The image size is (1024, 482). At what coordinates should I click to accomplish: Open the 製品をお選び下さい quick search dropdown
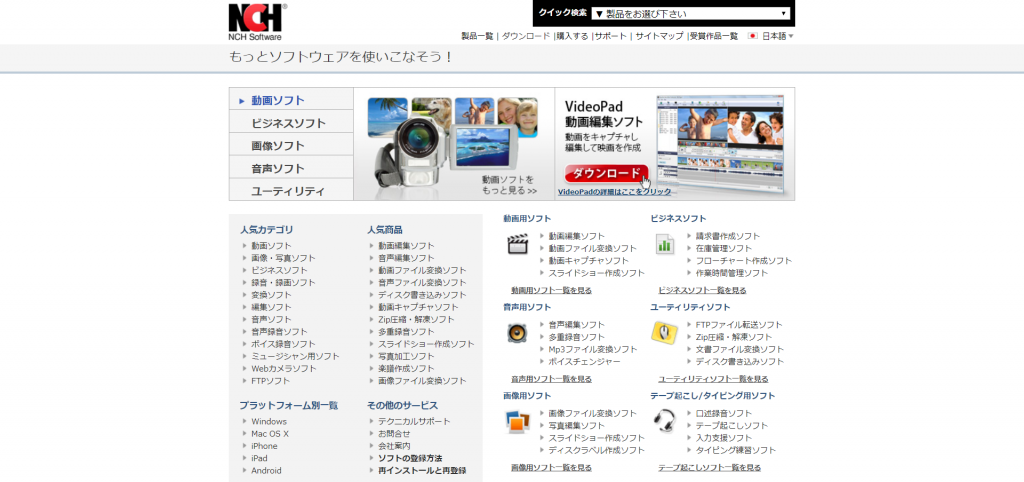[691, 14]
